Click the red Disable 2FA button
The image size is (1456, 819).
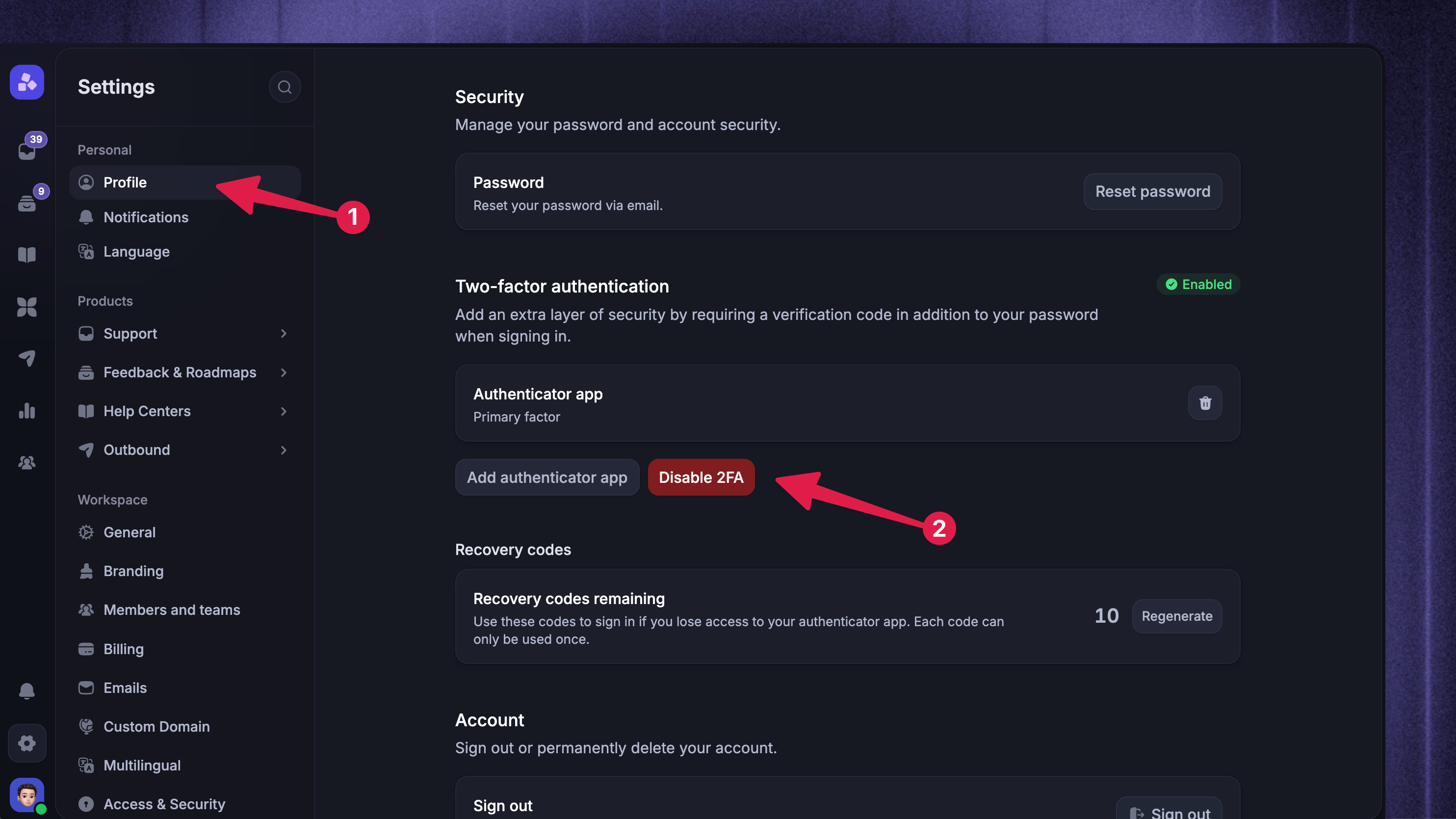tap(701, 477)
